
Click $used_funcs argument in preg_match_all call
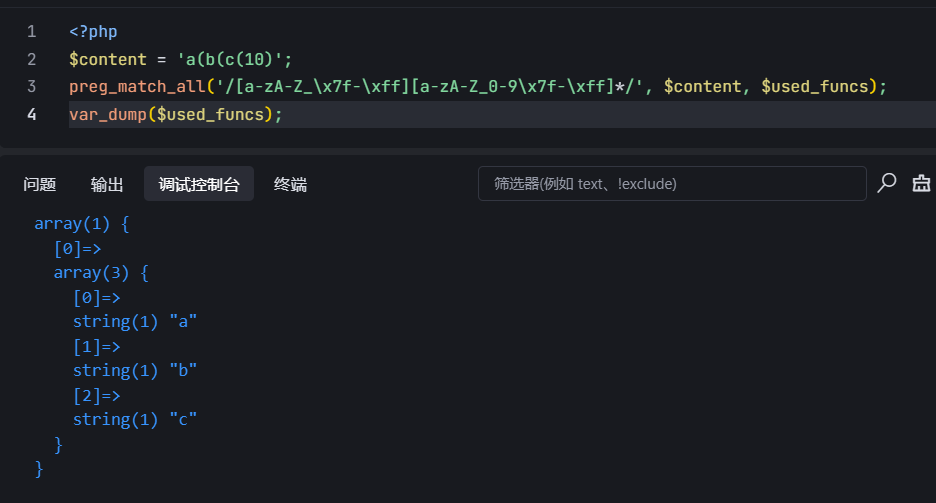pos(814,87)
